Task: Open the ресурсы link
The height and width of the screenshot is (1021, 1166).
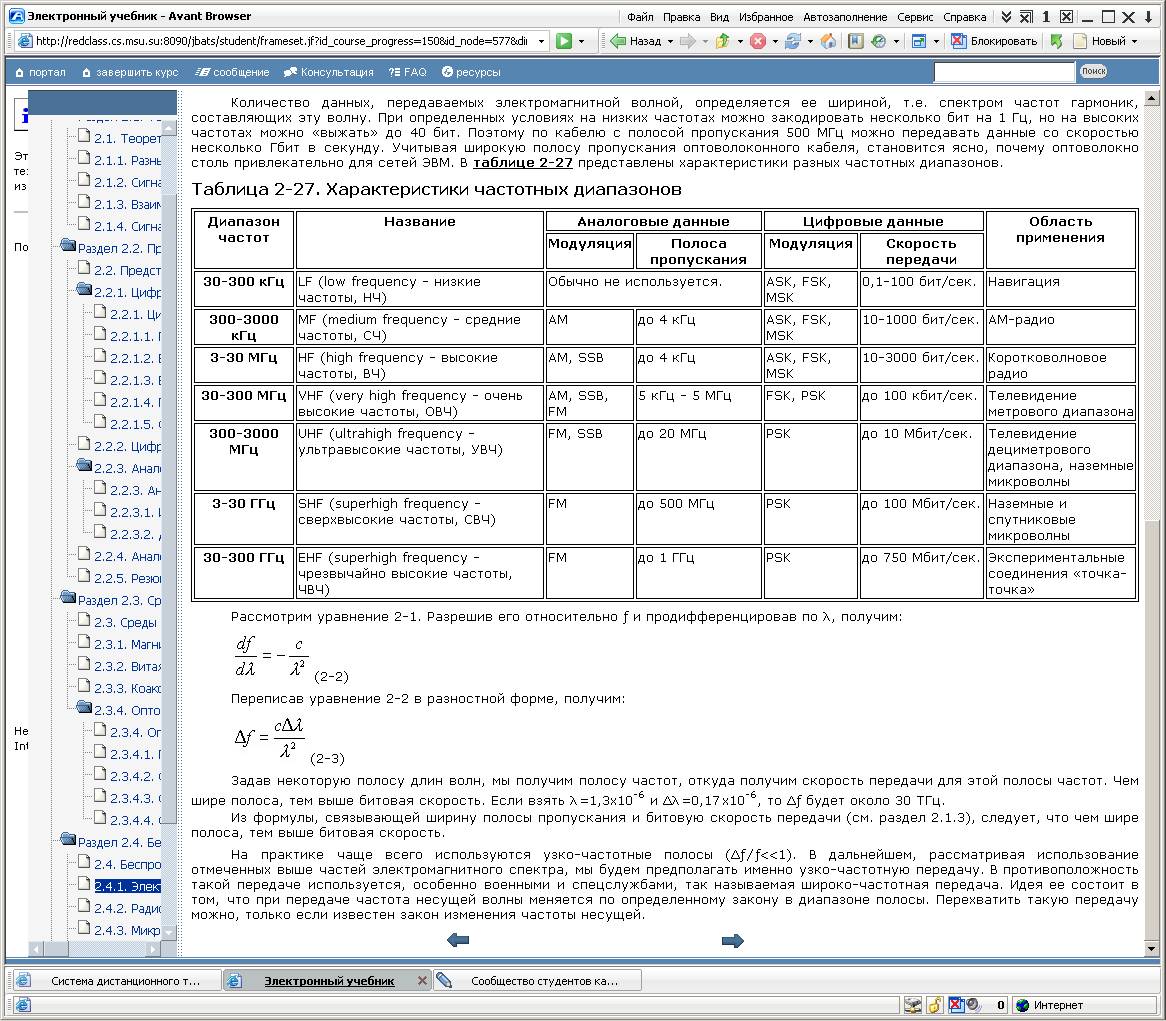Action: click(471, 72)
